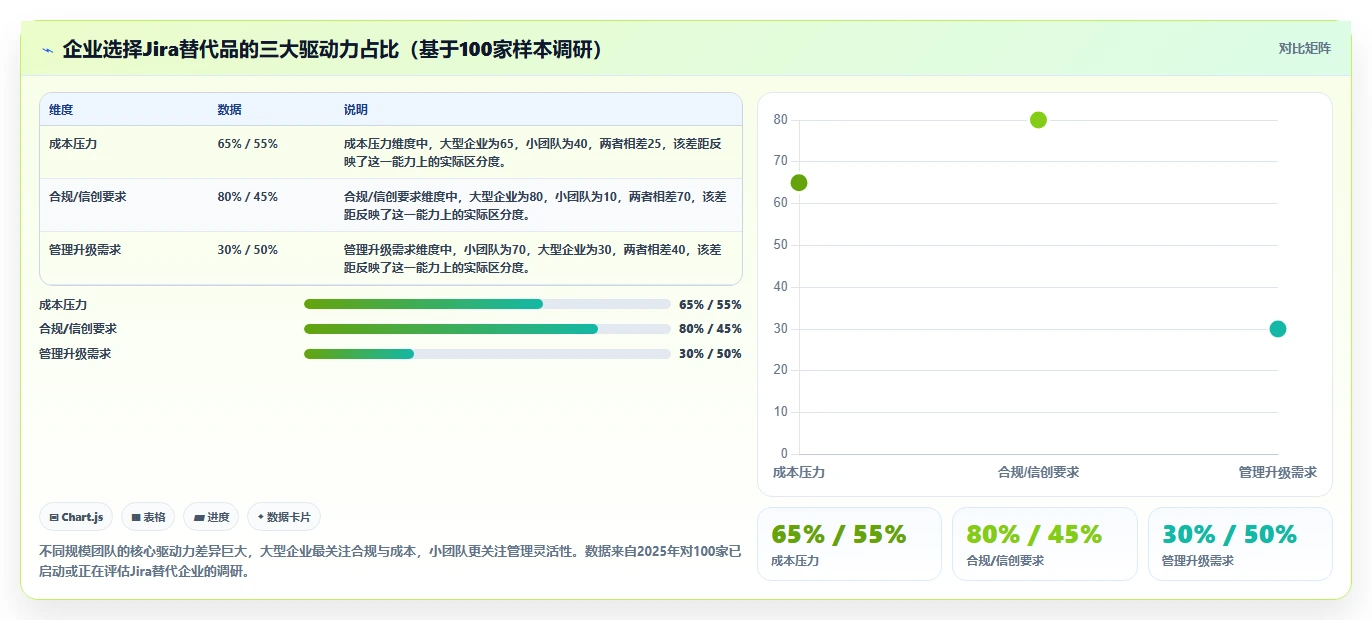Click the dark green chart point at 65
Viewport: 1372px width, 620px height.
point(799,183)
